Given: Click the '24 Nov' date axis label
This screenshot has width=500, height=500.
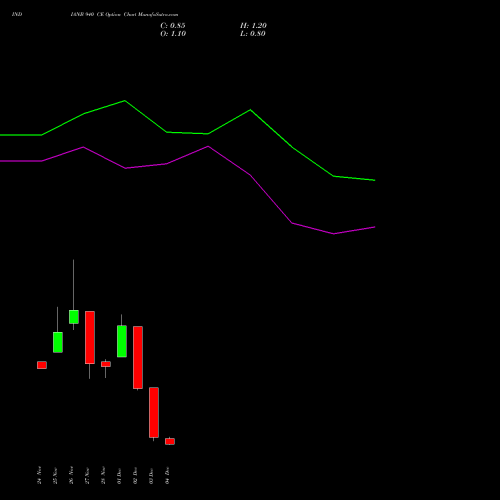Looking at the screenshot, I should tap(40, 475).
